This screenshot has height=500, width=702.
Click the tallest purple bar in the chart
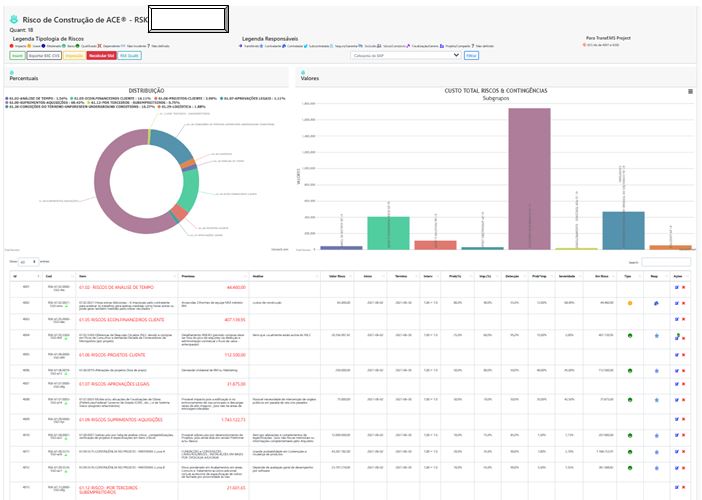pos(529,178)
